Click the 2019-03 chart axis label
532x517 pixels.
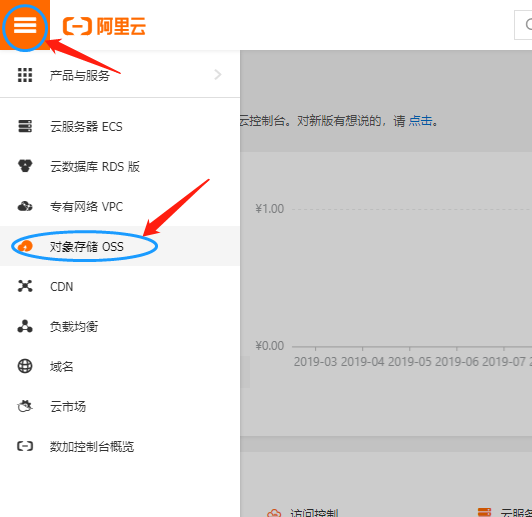(315, 362)
